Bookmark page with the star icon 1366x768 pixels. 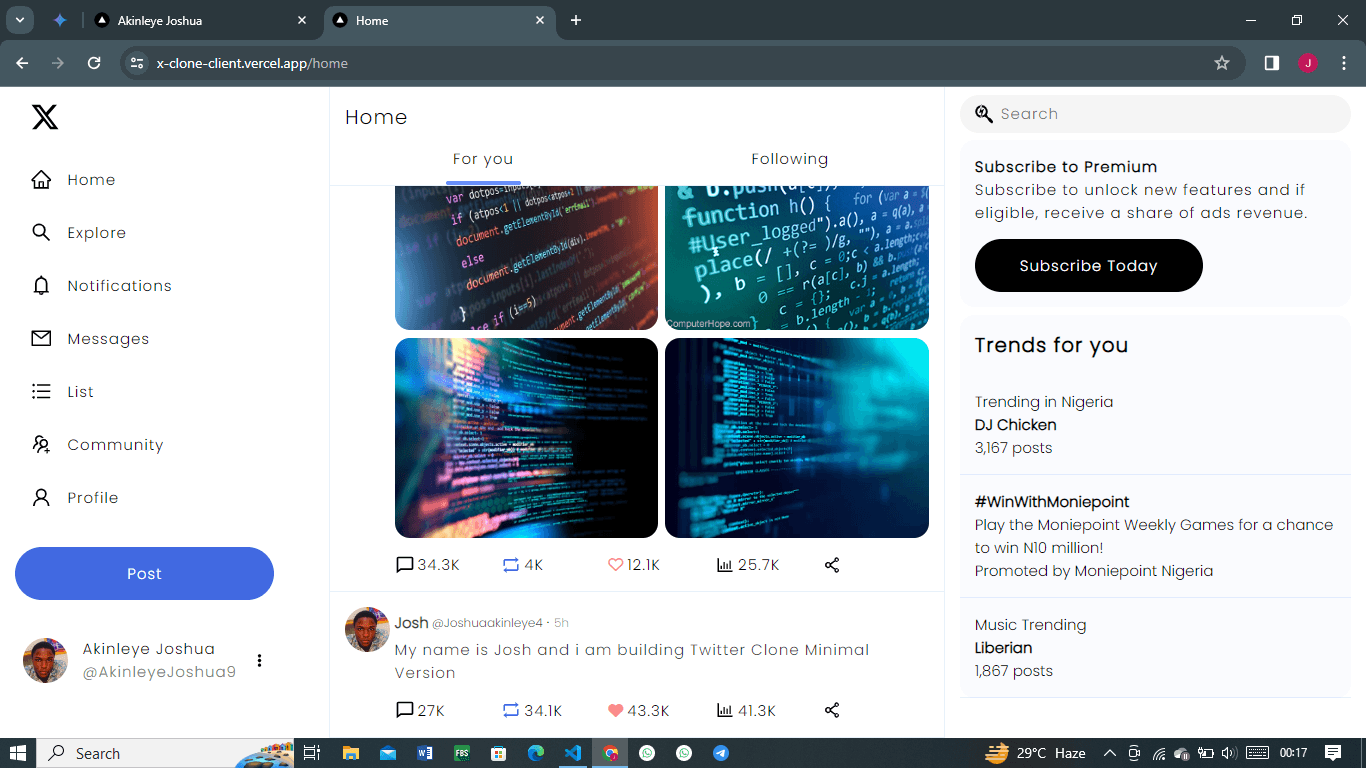point(1221,63)
